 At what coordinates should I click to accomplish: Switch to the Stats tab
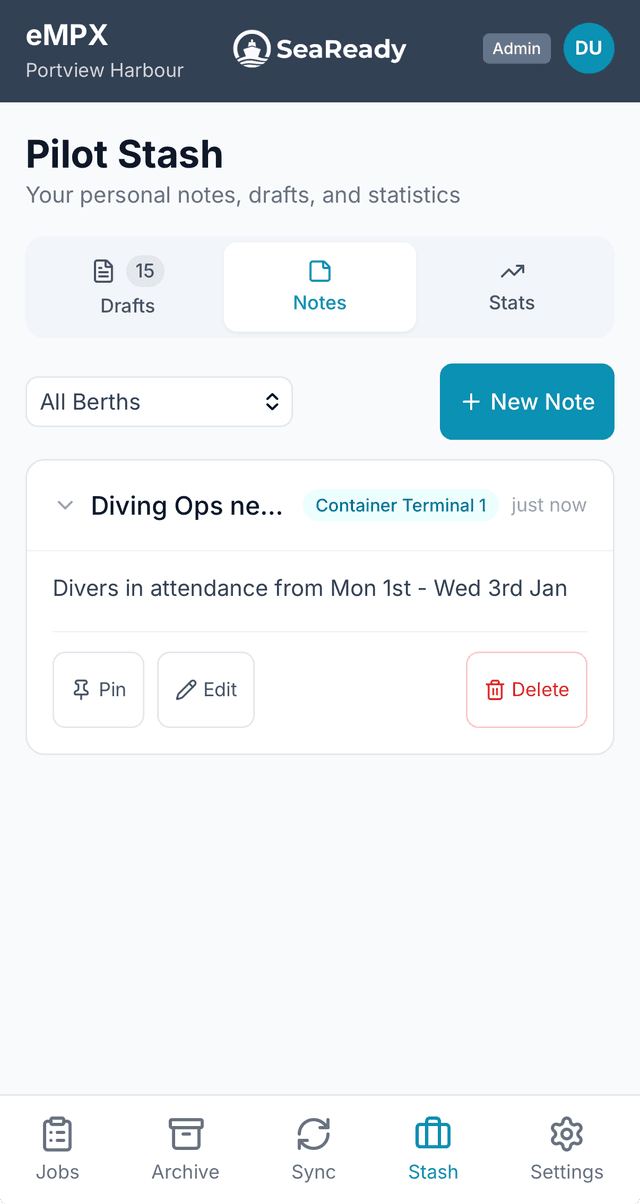coord(511,287)
